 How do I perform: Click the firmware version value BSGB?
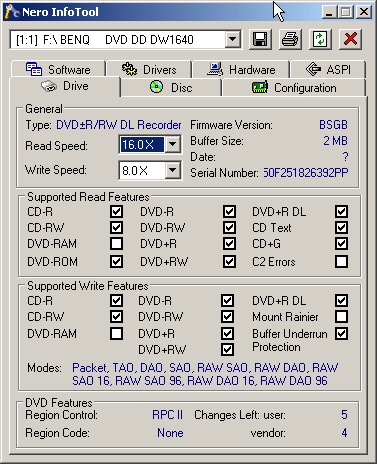pos(333,125)
